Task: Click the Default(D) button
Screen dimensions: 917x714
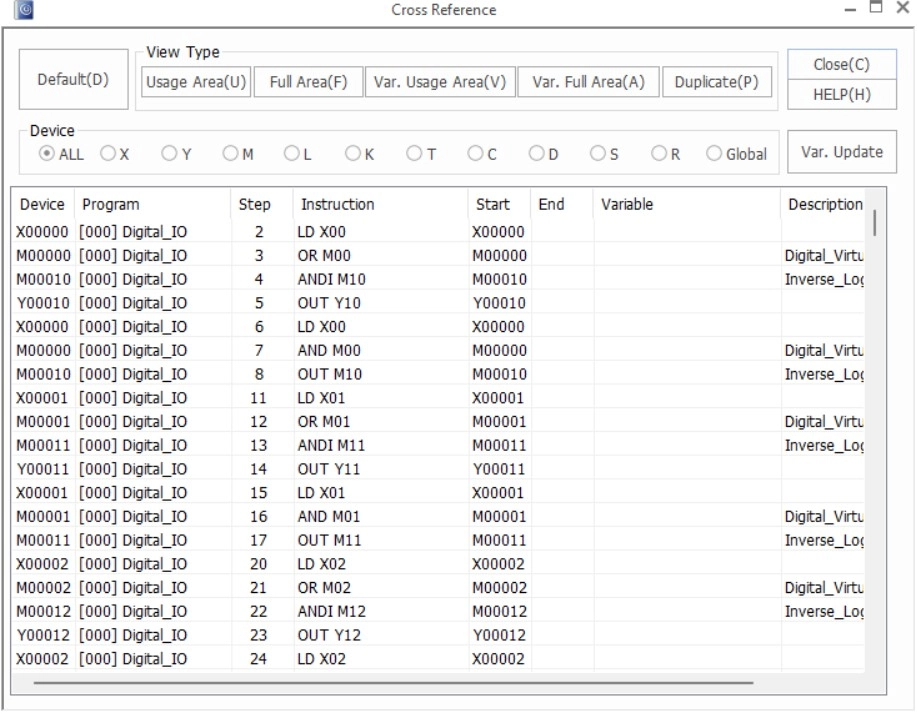Action: point(73,80)
